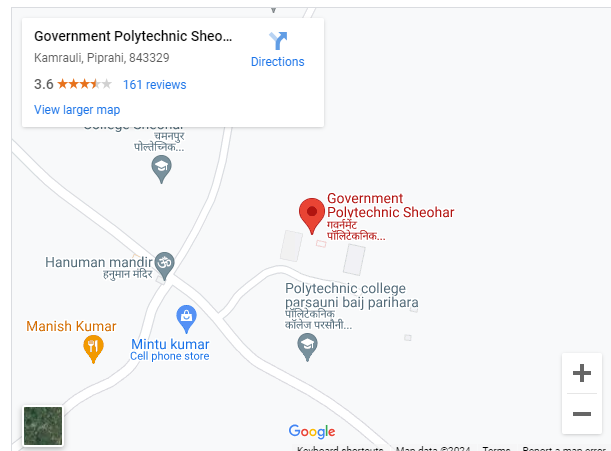Open the 161 reviews link

(155, 85)
